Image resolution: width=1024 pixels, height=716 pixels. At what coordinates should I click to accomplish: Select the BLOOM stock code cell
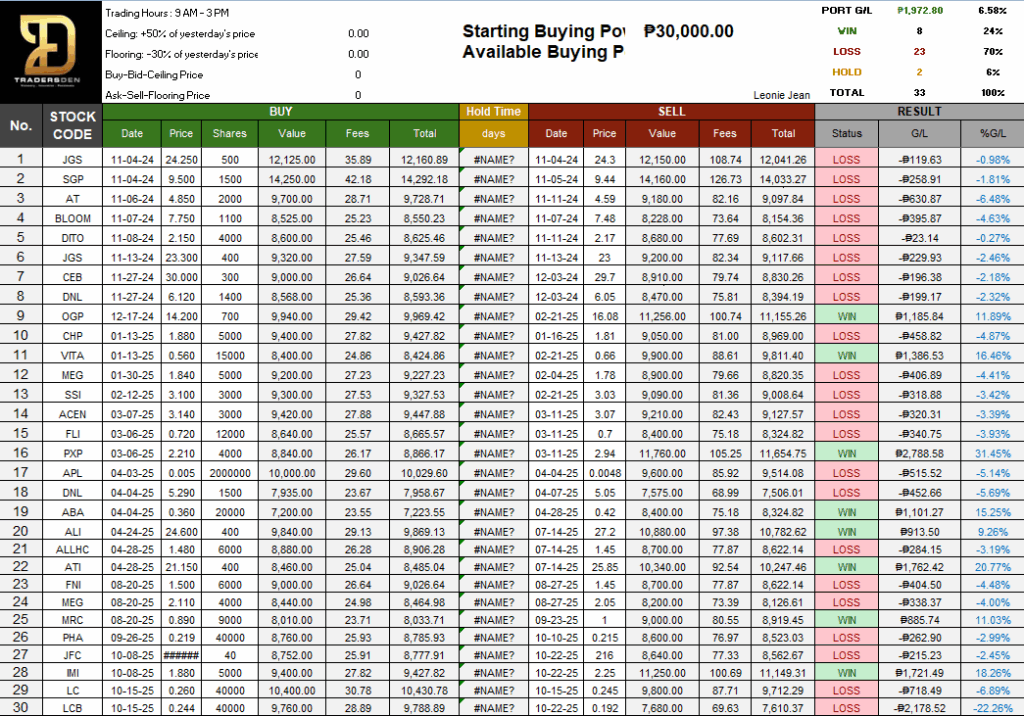72,218
